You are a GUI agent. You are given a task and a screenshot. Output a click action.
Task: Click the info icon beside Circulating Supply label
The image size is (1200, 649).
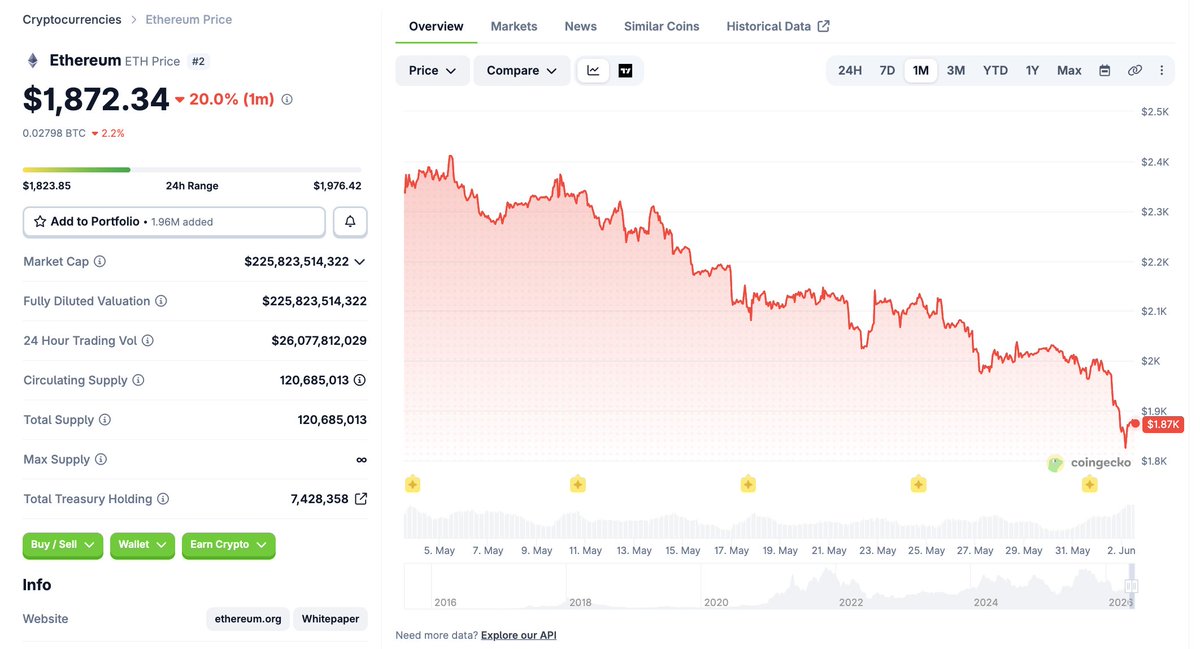[138, 380]
